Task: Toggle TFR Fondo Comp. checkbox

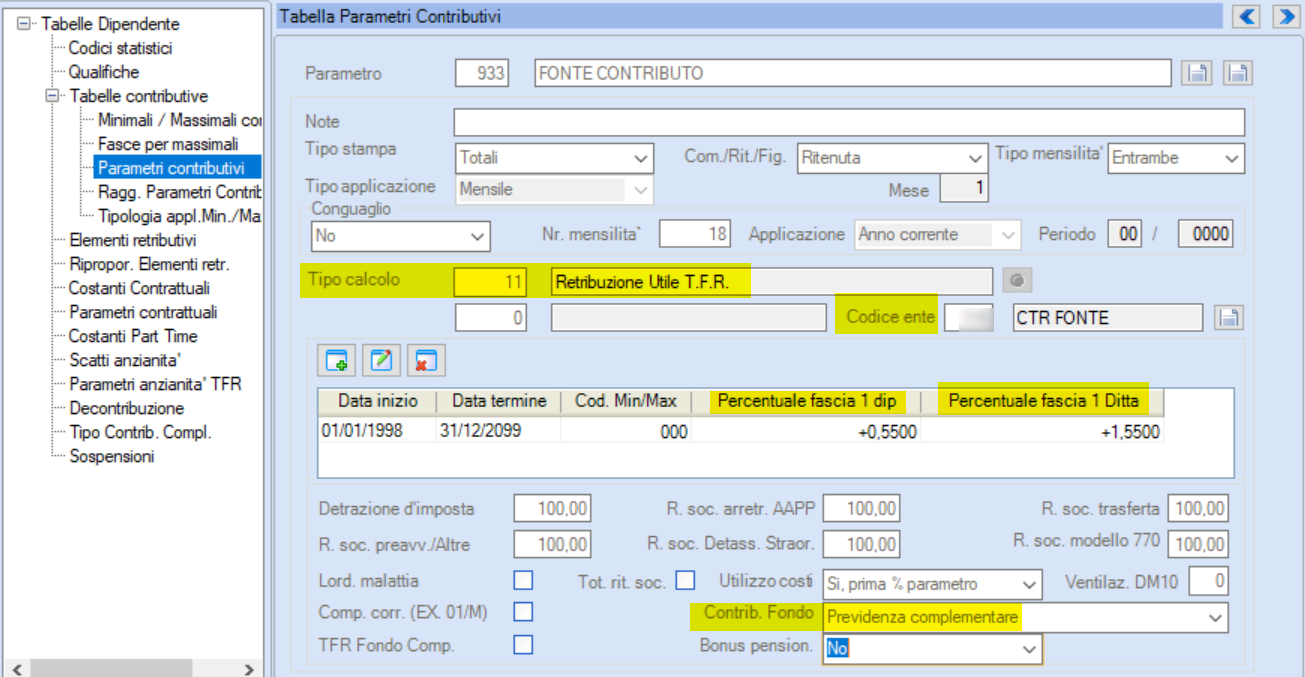Action: tap(523, 645)
